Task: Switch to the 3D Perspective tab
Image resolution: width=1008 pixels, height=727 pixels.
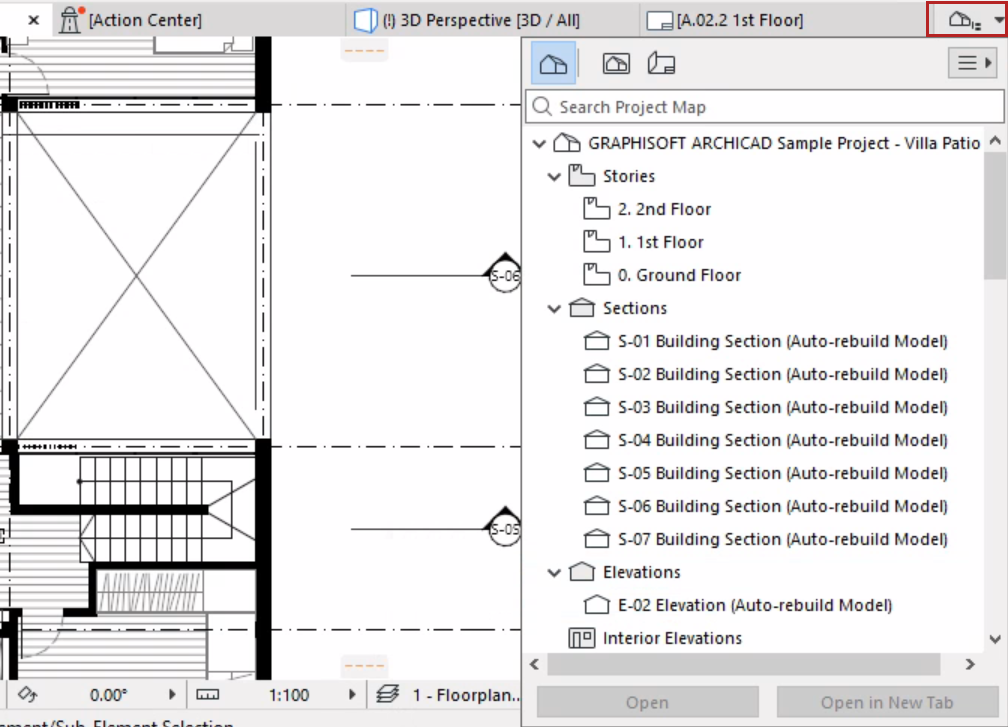Action: [x=468, y=20]
